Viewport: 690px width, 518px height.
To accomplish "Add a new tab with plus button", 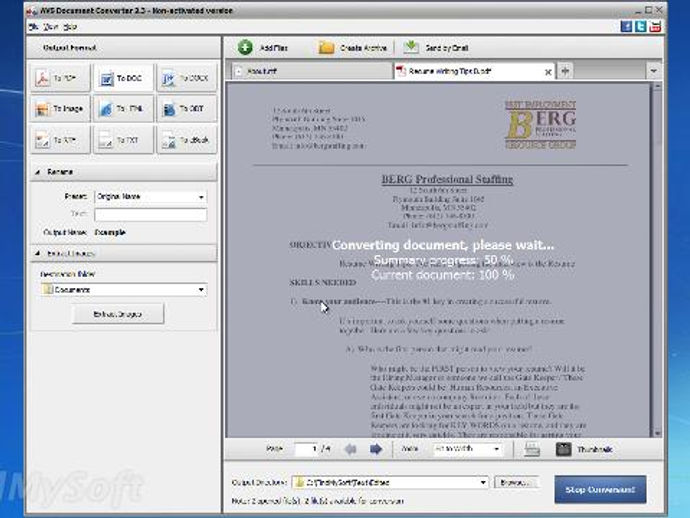I will pos(565,70).
